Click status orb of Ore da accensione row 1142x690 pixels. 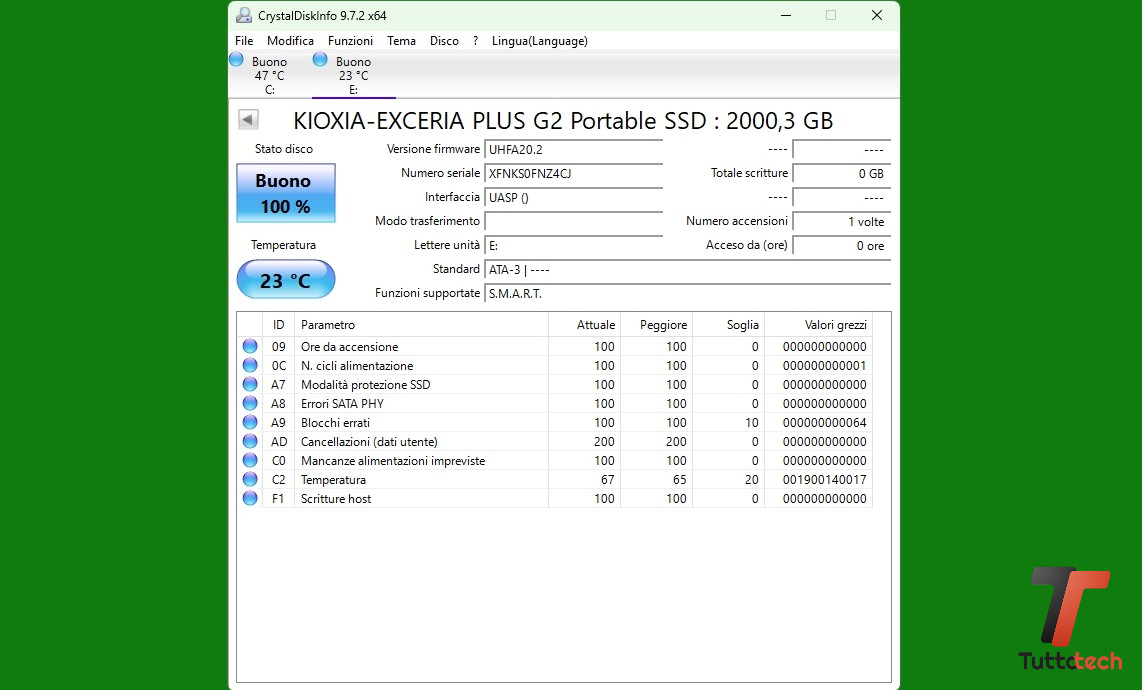point(250,346)
